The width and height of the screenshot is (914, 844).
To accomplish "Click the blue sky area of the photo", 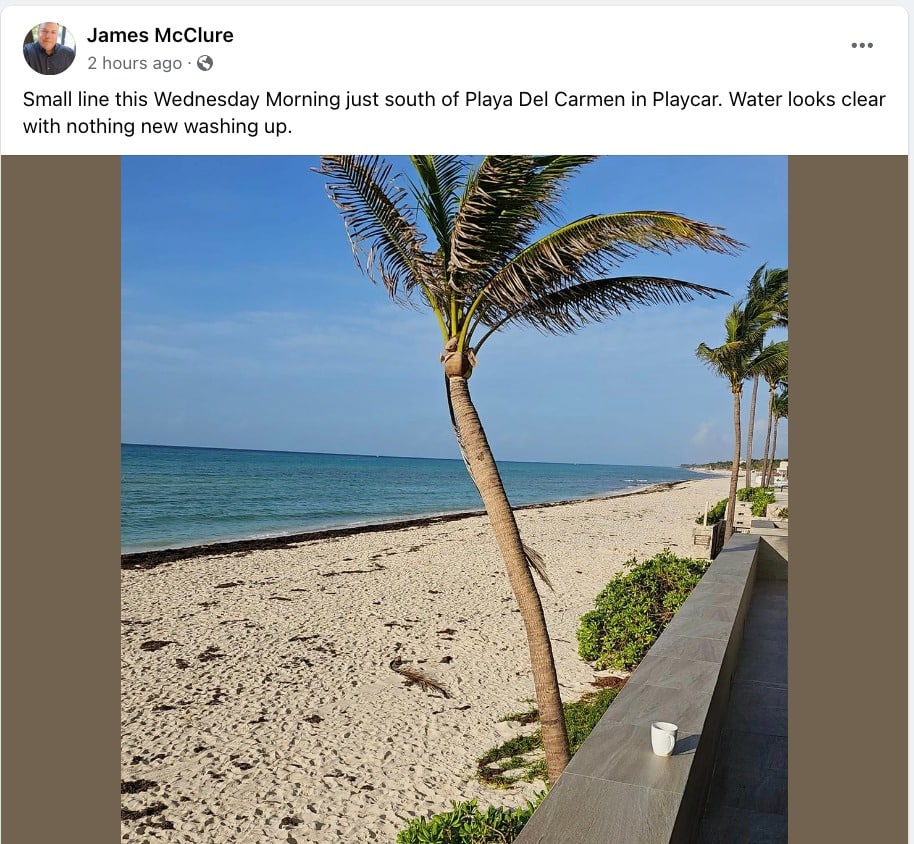I will click(250, 300).
